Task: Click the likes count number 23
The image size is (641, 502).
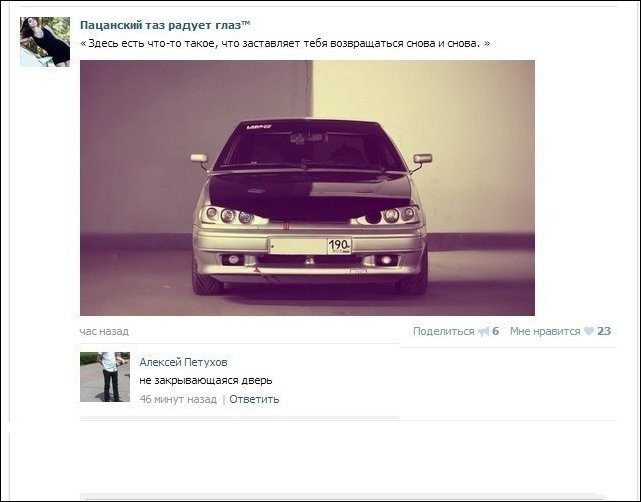Action: (x=604, y=331)
